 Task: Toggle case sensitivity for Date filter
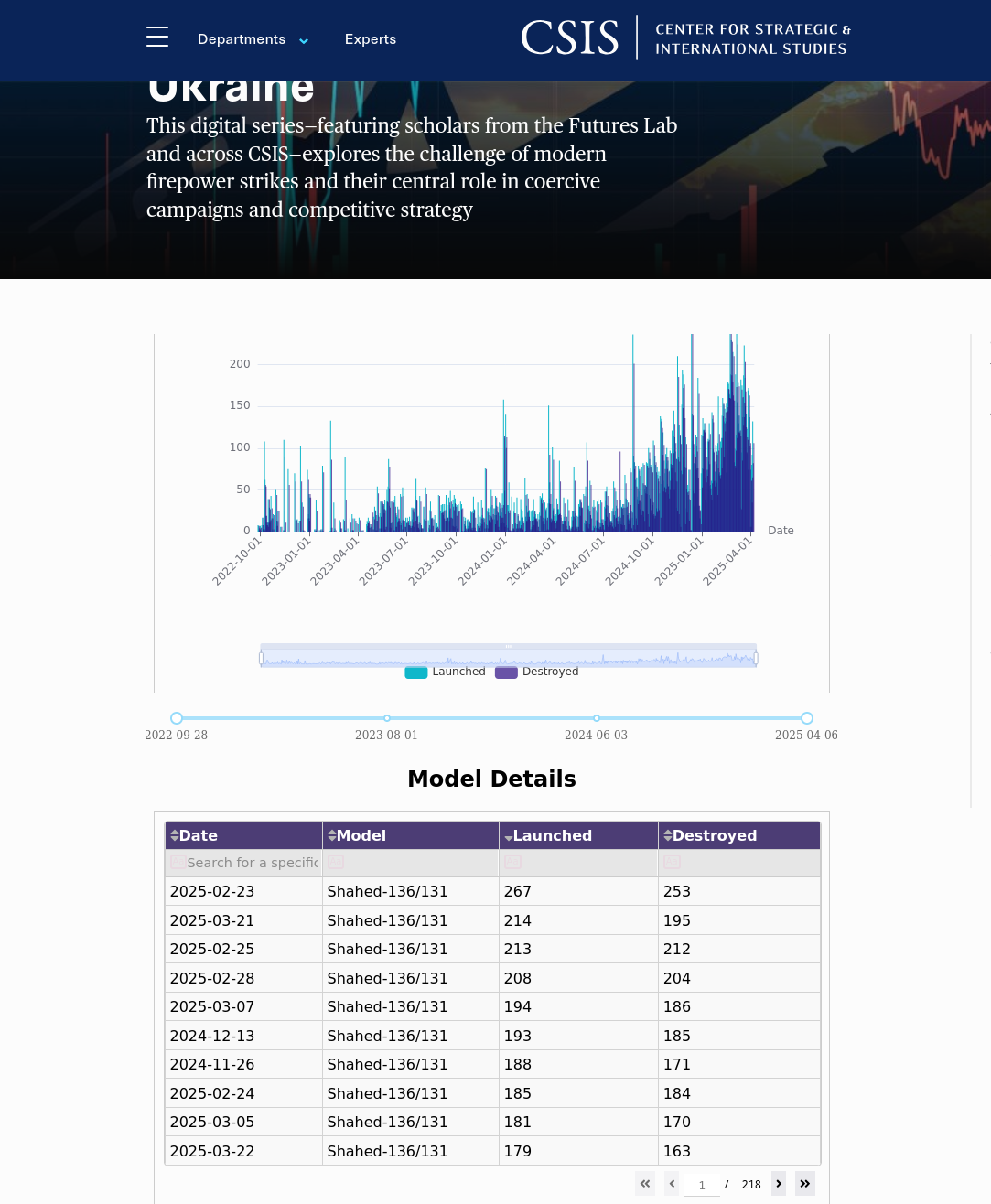click(178, 862)
